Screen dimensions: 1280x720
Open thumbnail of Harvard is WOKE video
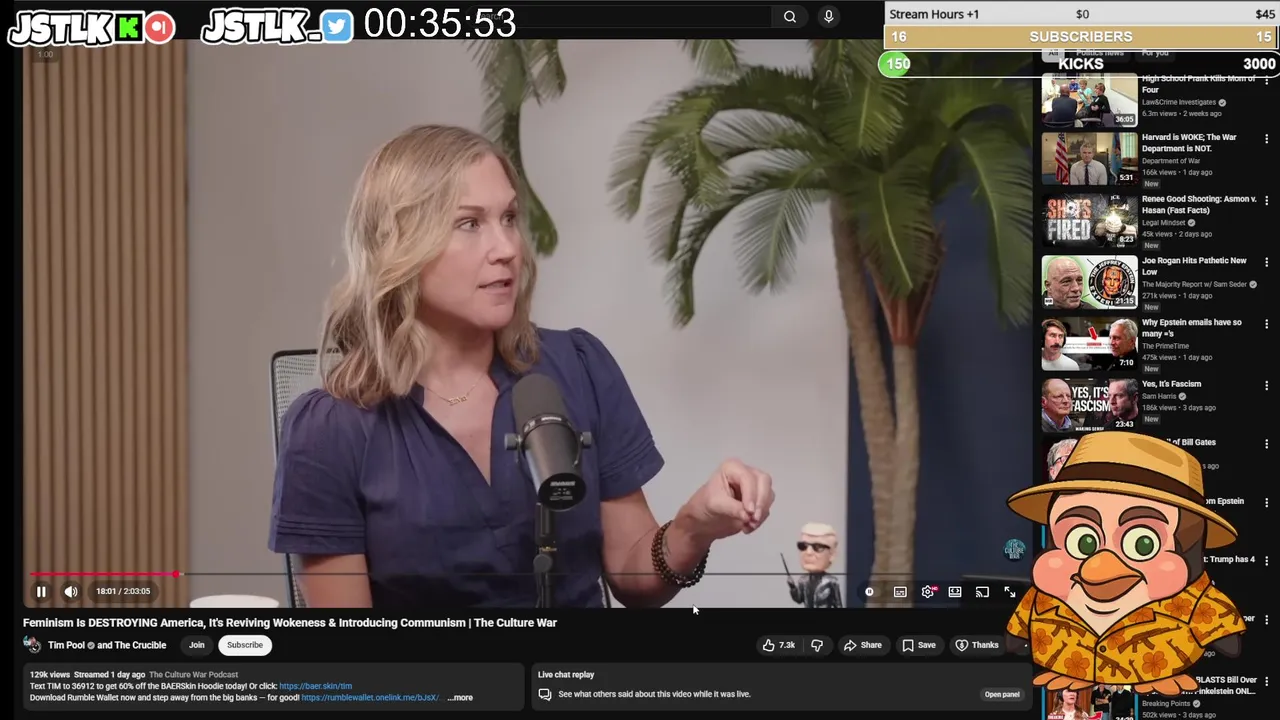click(x=1089, y=158)
